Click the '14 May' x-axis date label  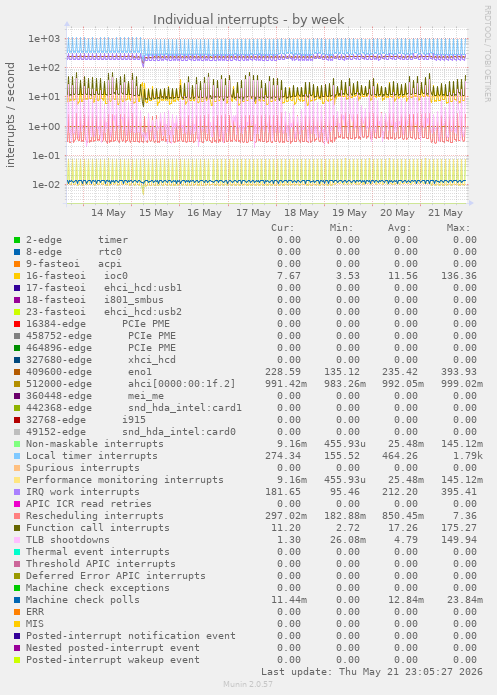[108, 213]
